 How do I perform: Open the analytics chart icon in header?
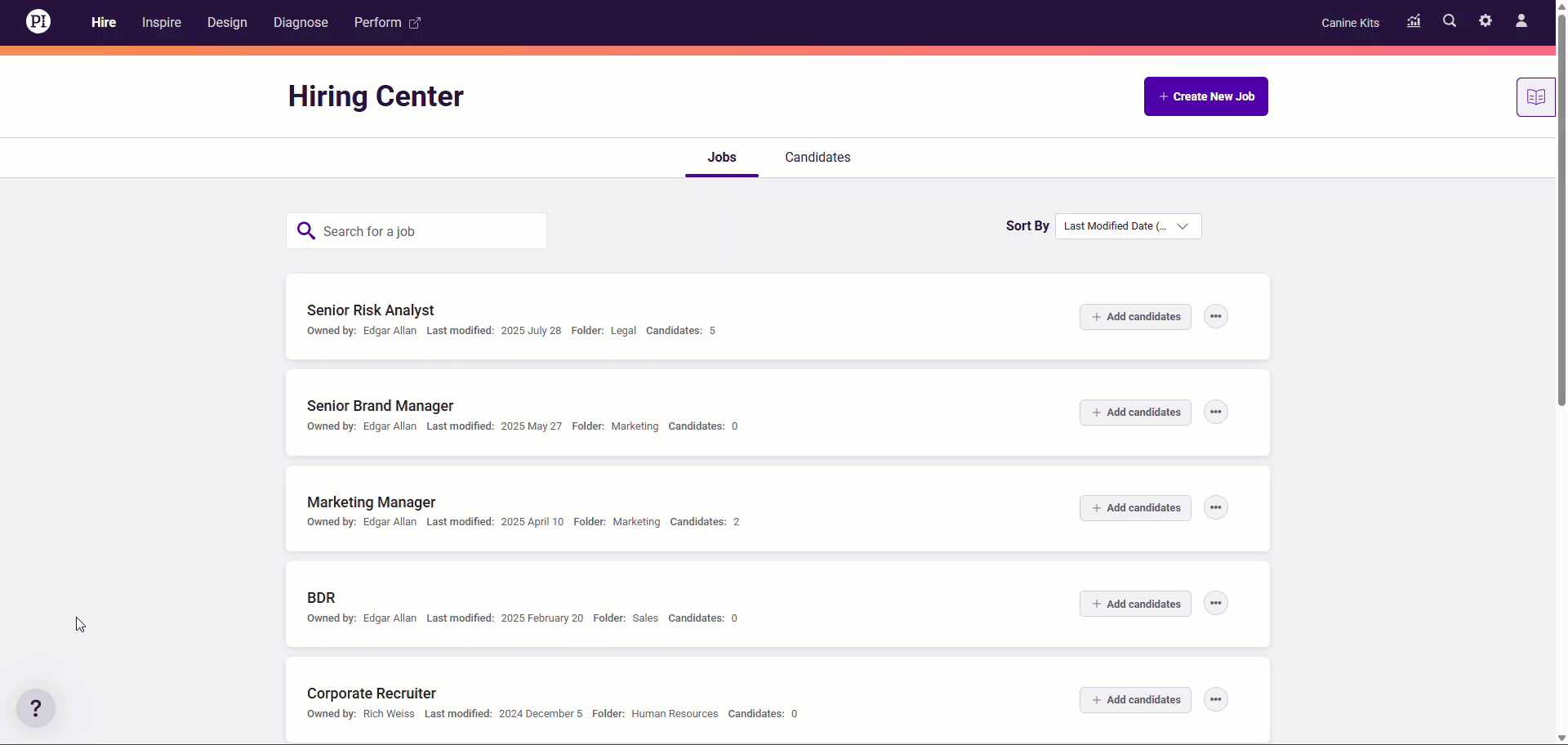click(x=1414, y=21)
